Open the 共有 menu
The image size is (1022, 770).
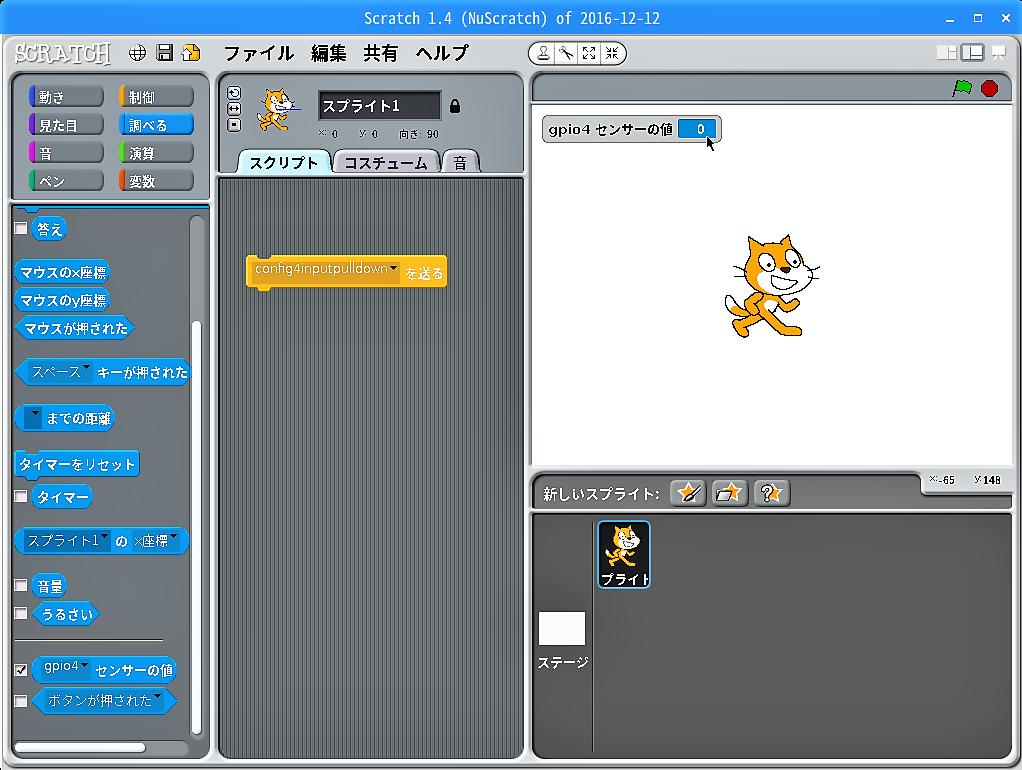tap(381, 53)
